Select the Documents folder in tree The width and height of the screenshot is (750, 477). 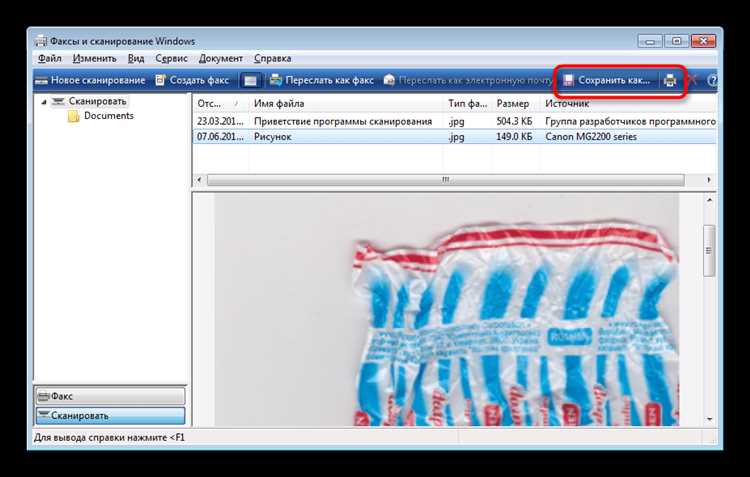[x=109, y=116]
